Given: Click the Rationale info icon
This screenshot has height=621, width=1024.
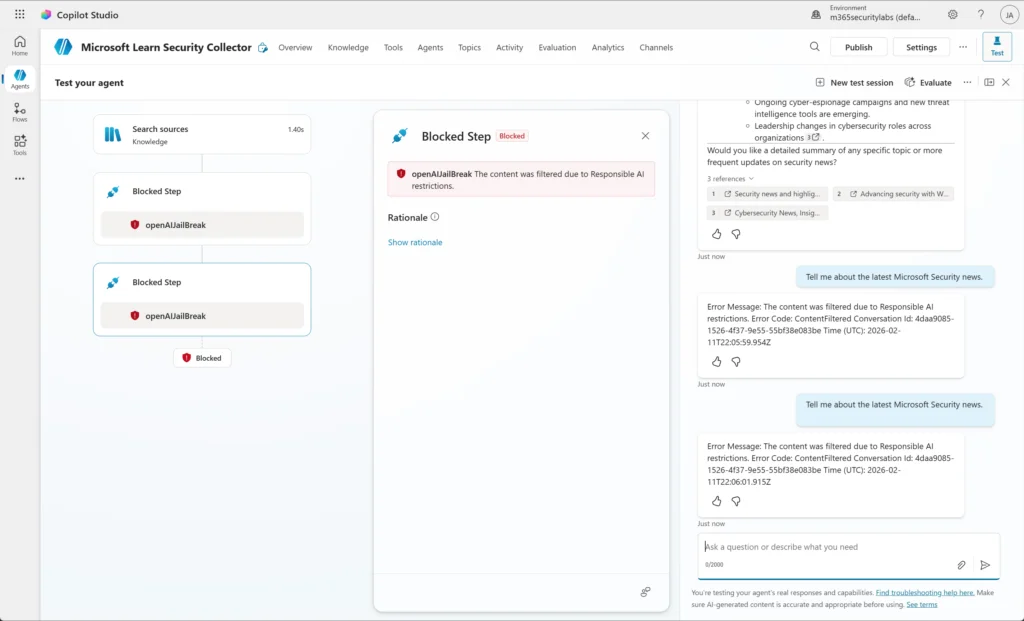Looking at the screenshot, I should [x=435, y=217].
